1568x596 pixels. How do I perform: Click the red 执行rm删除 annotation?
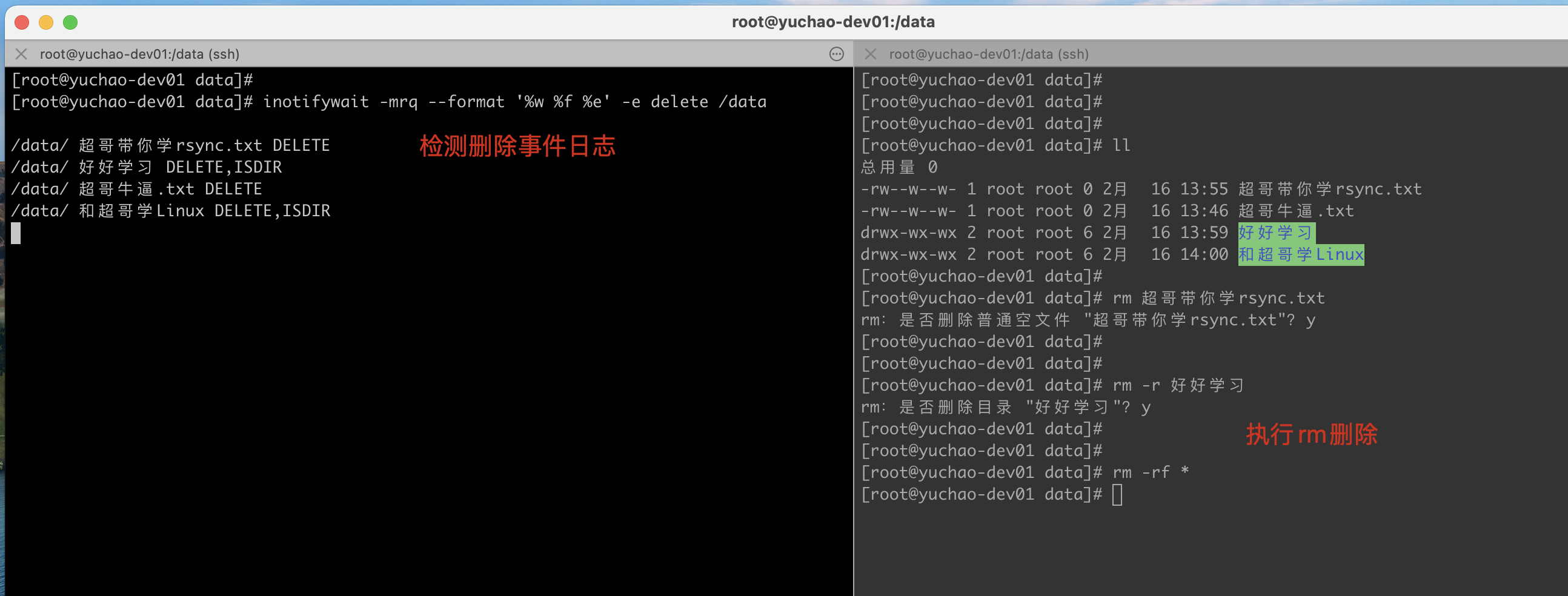pyautogui.click(x=1311, y=434)
